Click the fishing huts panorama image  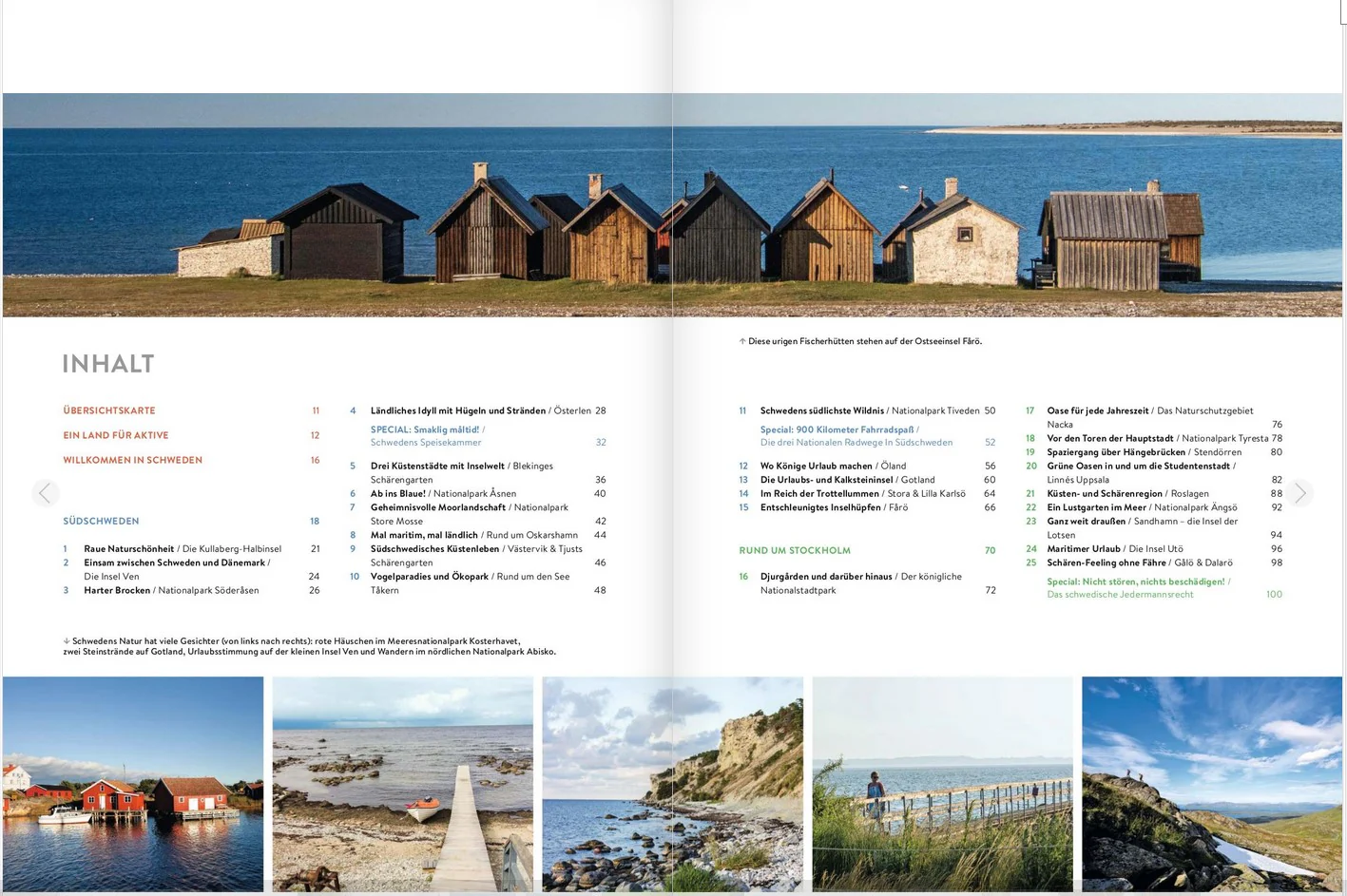(672, 204)
